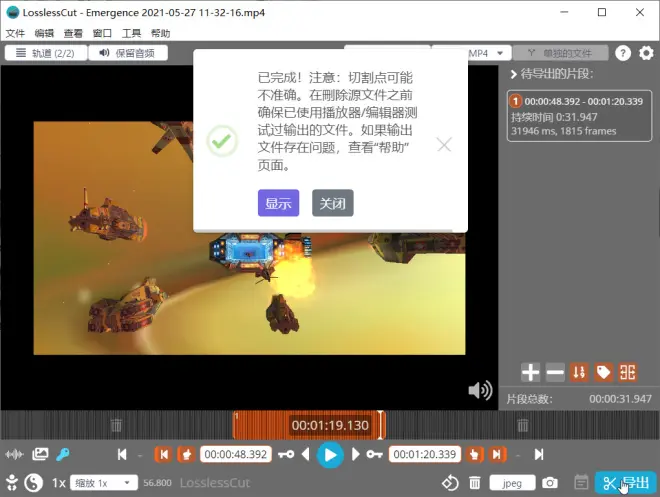The width and height of the screenshot is (660, 497).
Task: Toggle the keyframes key icon
Action: pos(63,454)
